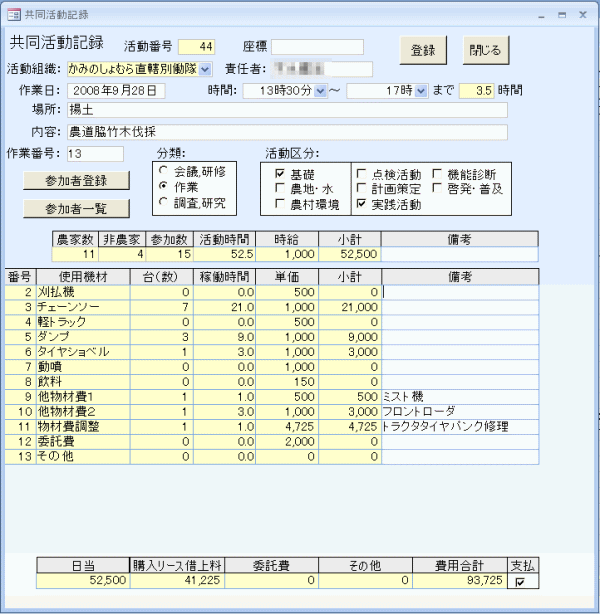Select the 会議,研修 radio option
The height and width of the screenshot is (614, 600).
[x=165, y=171]
